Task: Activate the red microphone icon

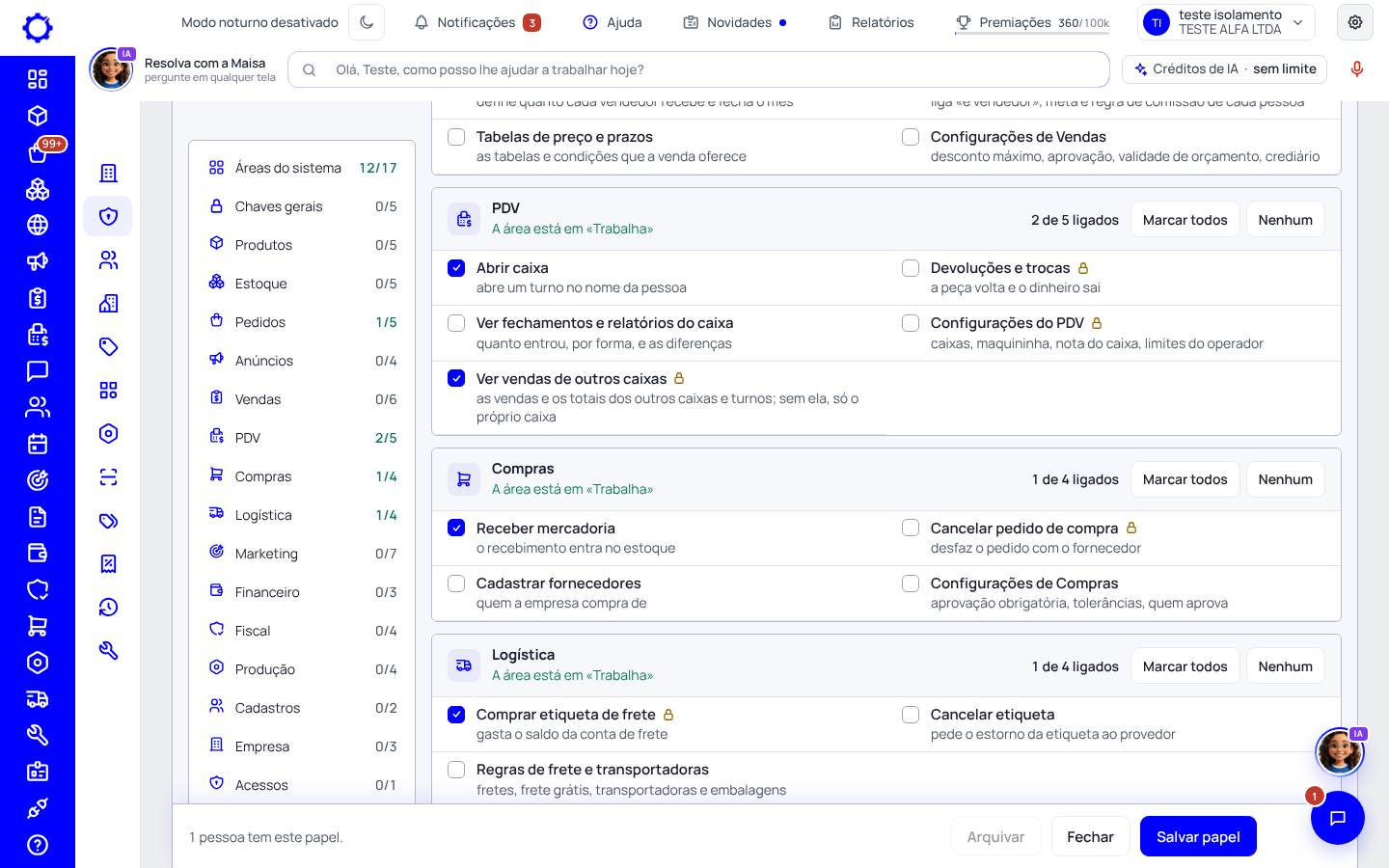Action: click(1357, 69)
